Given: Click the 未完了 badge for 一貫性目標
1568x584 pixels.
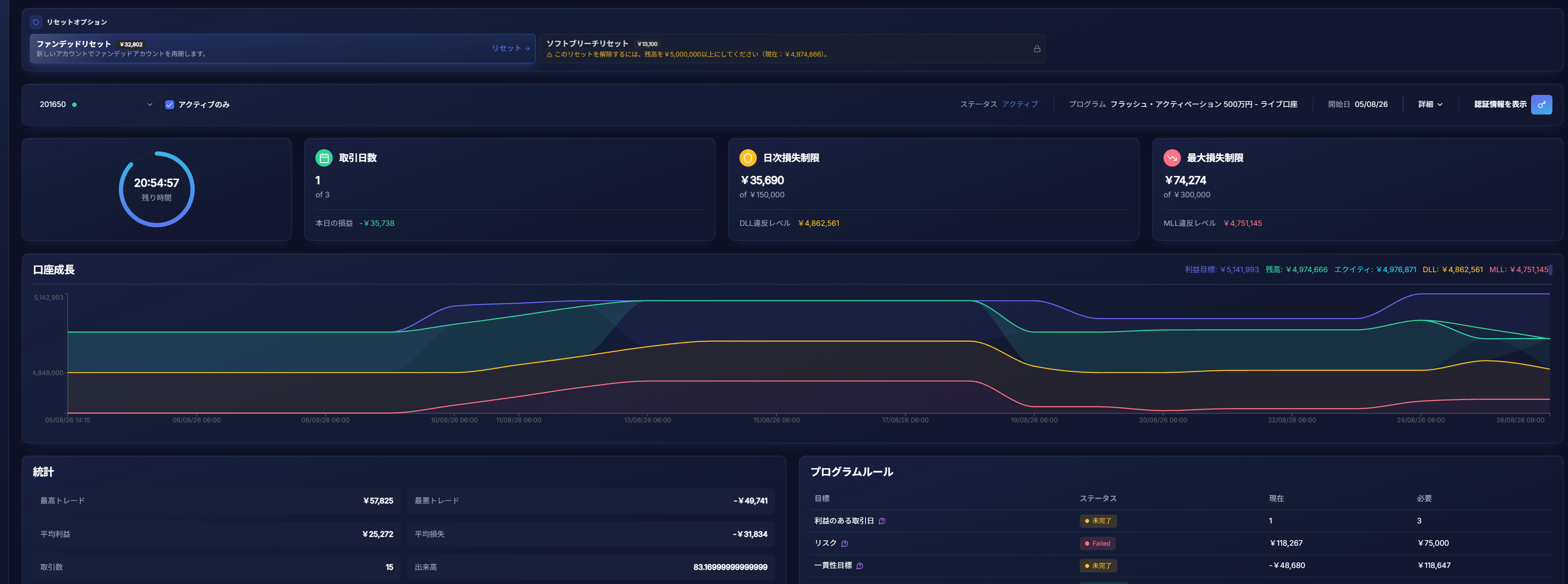Looking at the screenshot, I should (1098, 566).
